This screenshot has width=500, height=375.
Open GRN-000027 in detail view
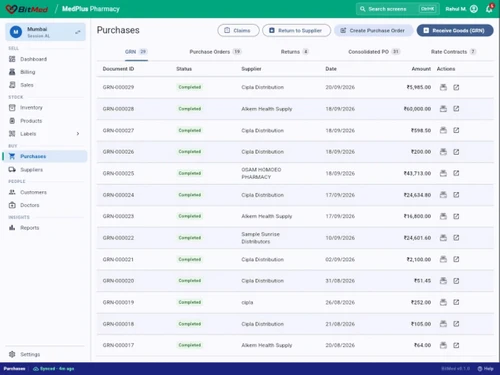click(456, 130)
